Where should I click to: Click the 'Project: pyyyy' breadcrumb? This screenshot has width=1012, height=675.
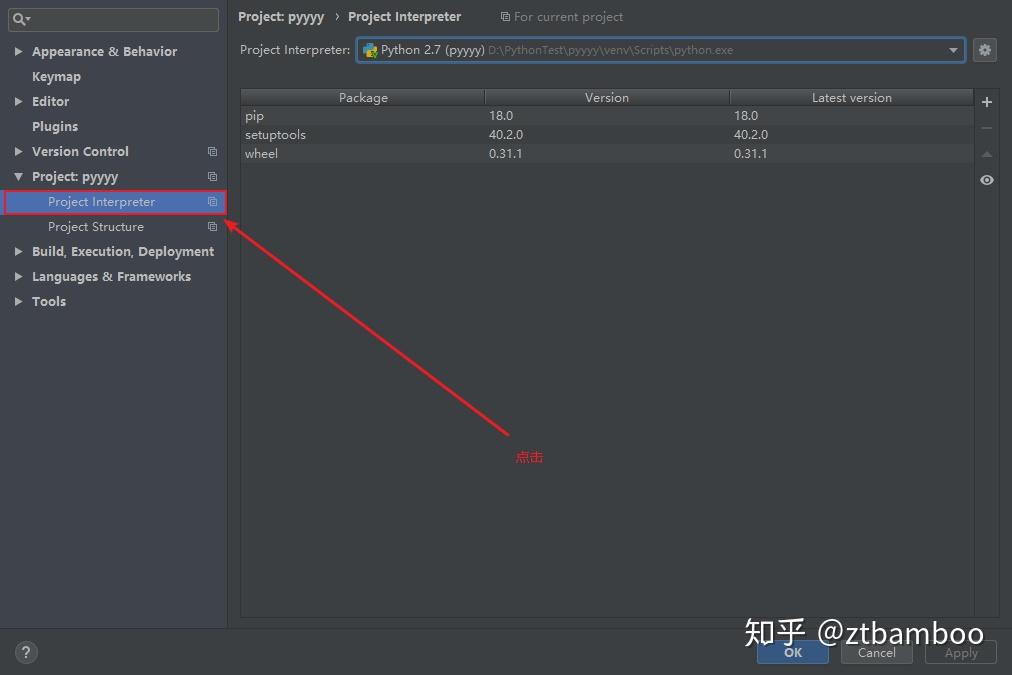coord(281,16)
